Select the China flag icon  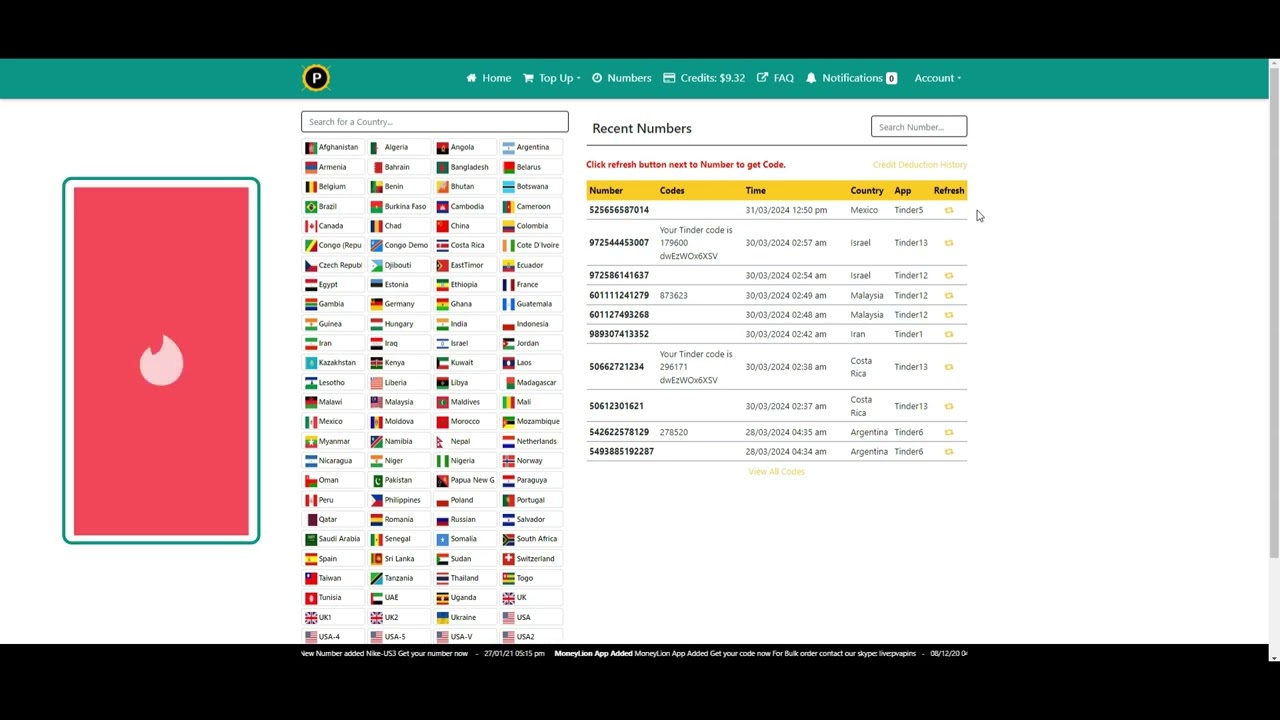click(442, 226)
